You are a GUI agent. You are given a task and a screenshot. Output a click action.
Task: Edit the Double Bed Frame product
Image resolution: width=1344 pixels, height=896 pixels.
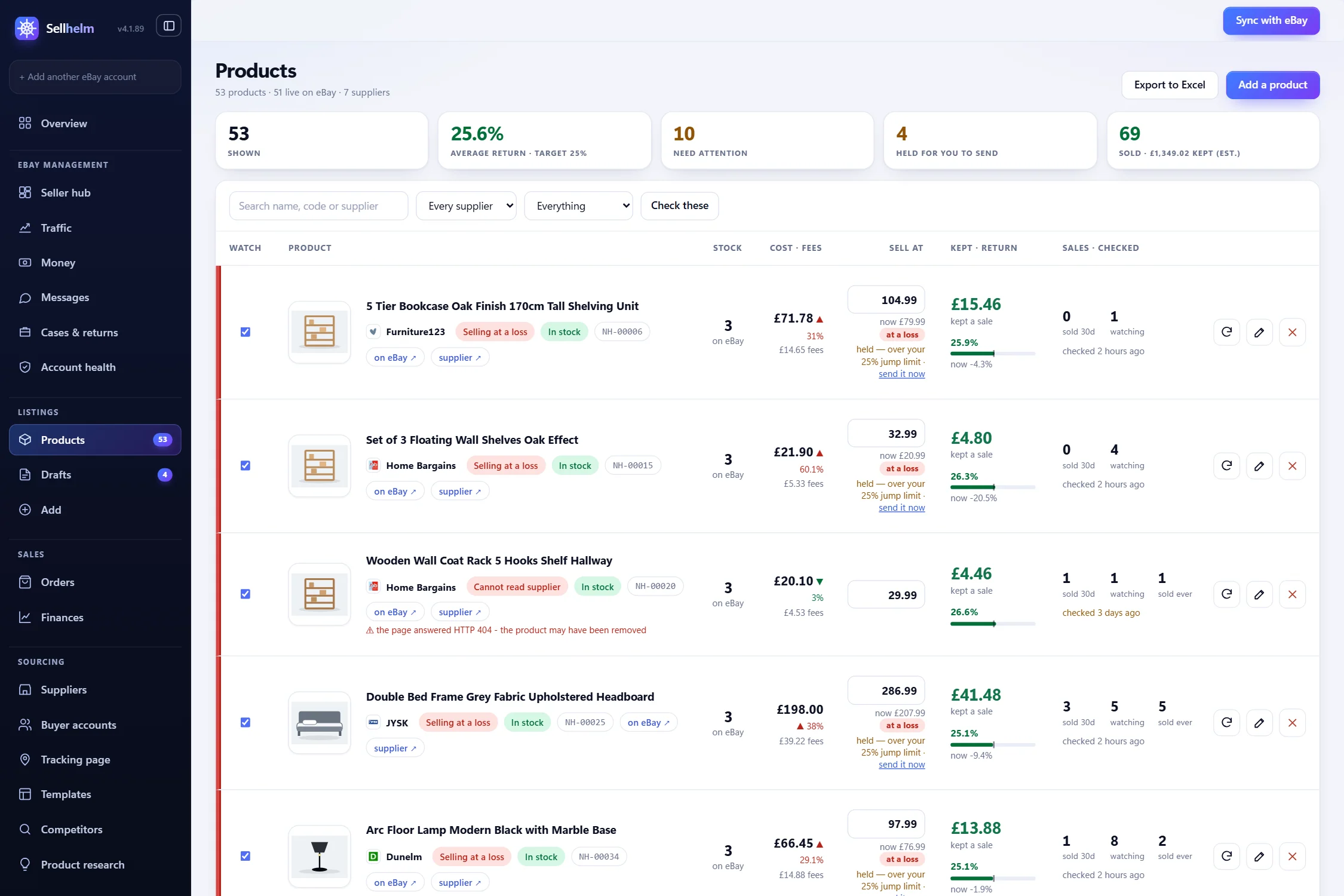tap(1259, 723)
